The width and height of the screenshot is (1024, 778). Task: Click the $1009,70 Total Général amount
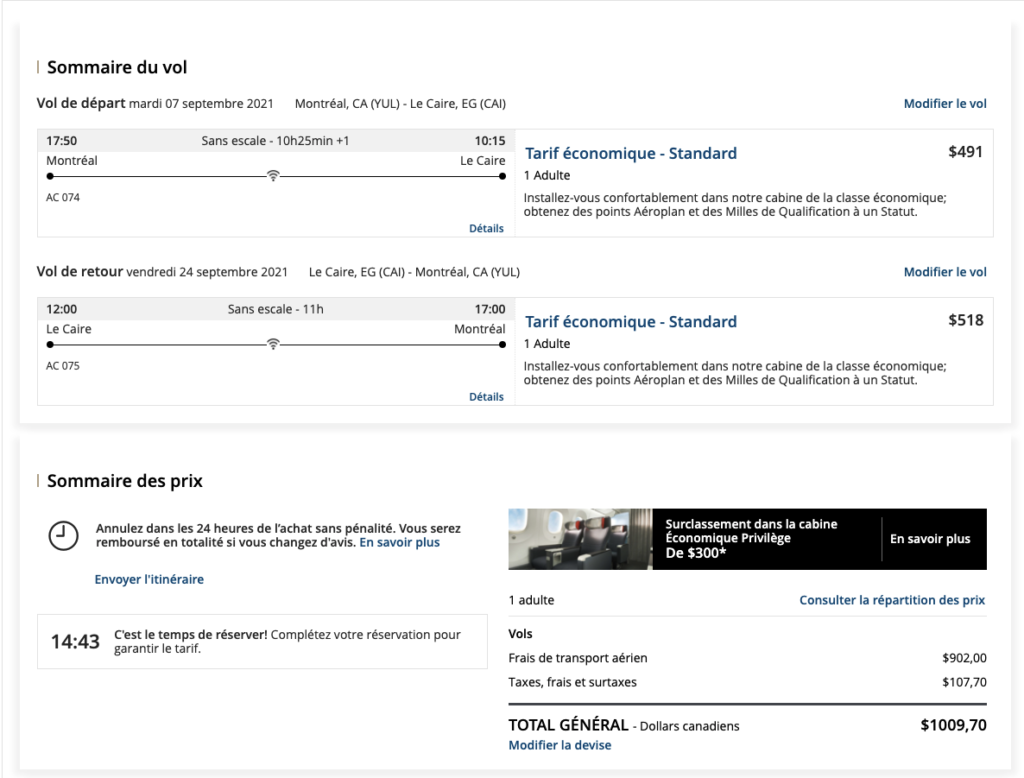[x=952, y=725]
